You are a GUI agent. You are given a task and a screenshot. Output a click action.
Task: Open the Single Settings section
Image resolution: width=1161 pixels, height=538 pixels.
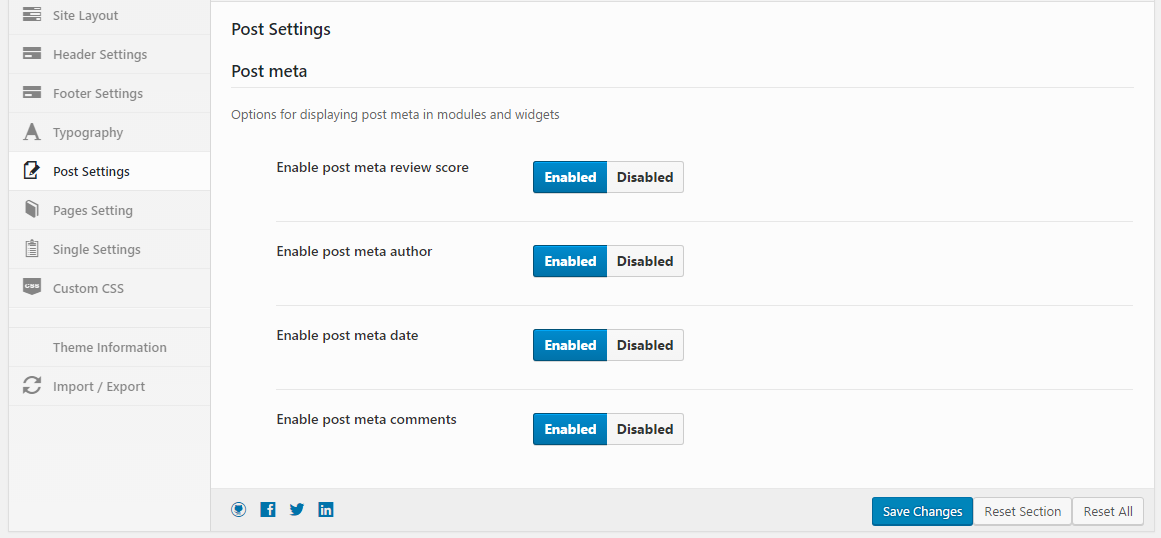point(97,249)
